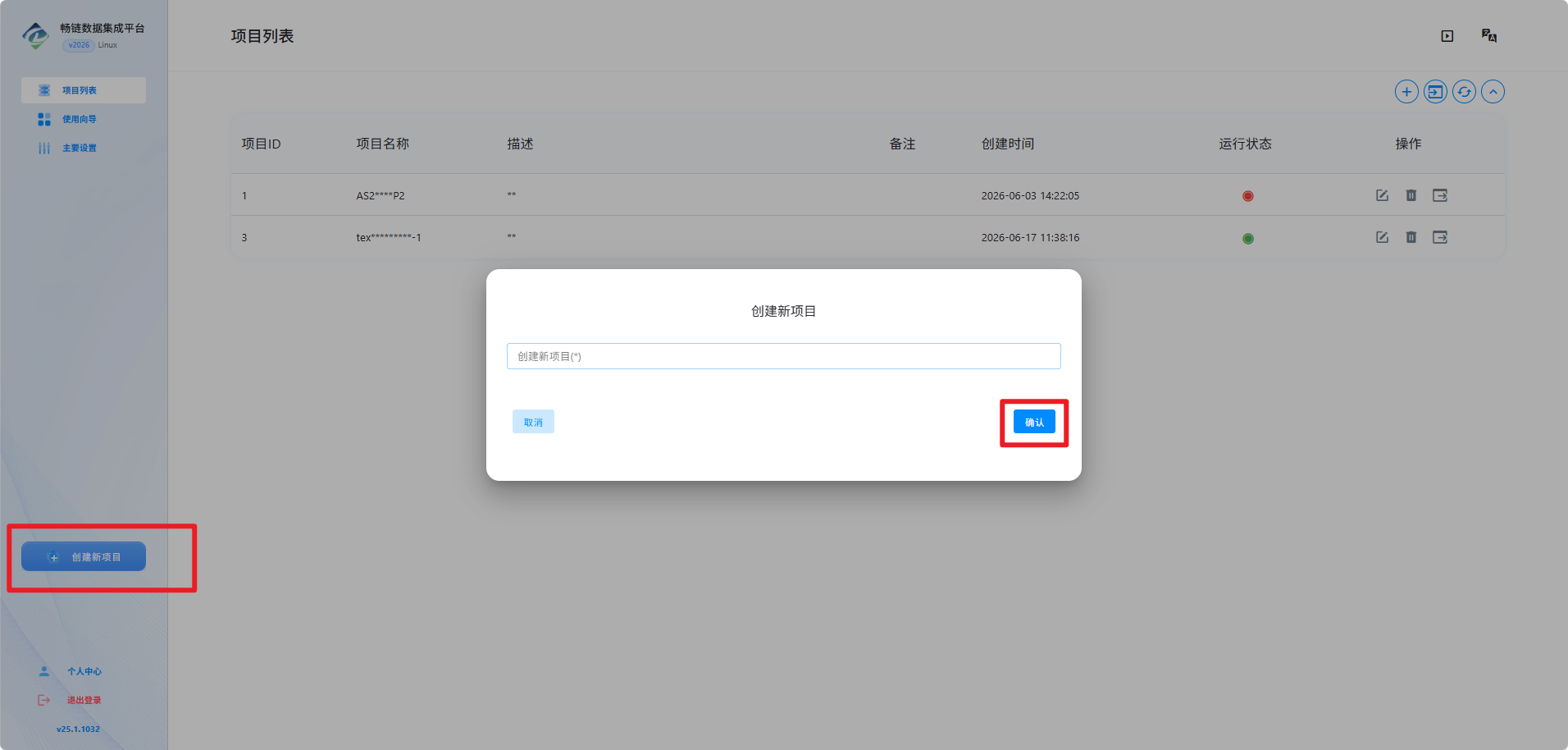The image size is (1568, 750).
Task: Select 退出登录 to log out
Action: pyautogui.click(x=84, y=700)
